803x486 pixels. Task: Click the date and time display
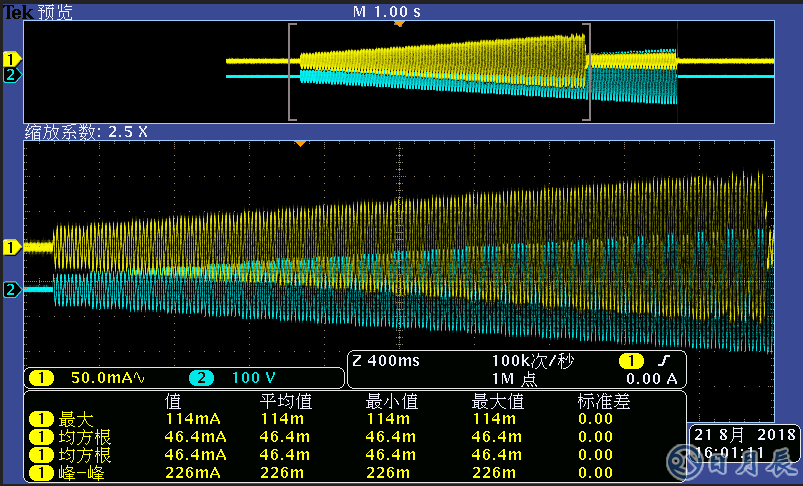[x=744, y=444]
